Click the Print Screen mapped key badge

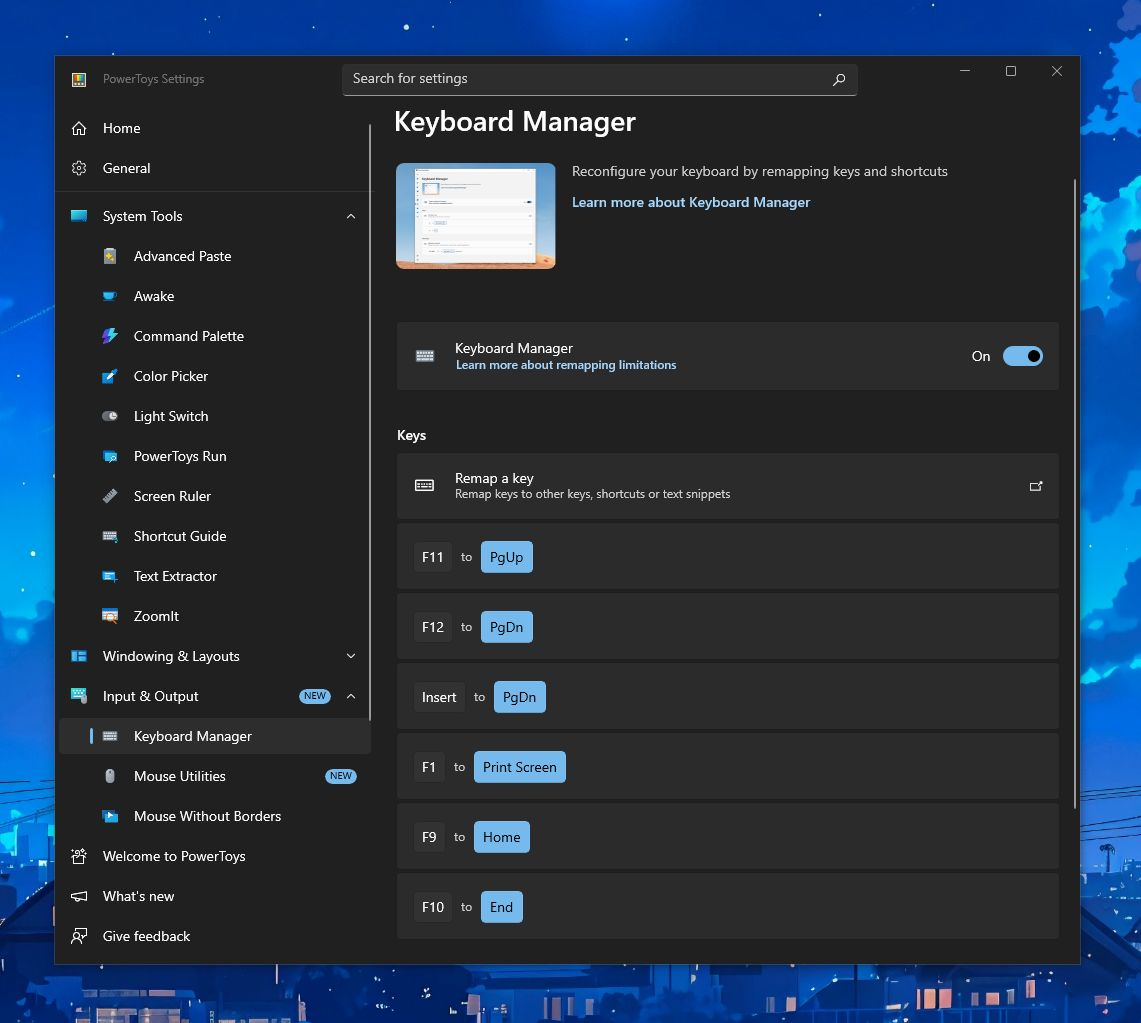coord(520,767)
